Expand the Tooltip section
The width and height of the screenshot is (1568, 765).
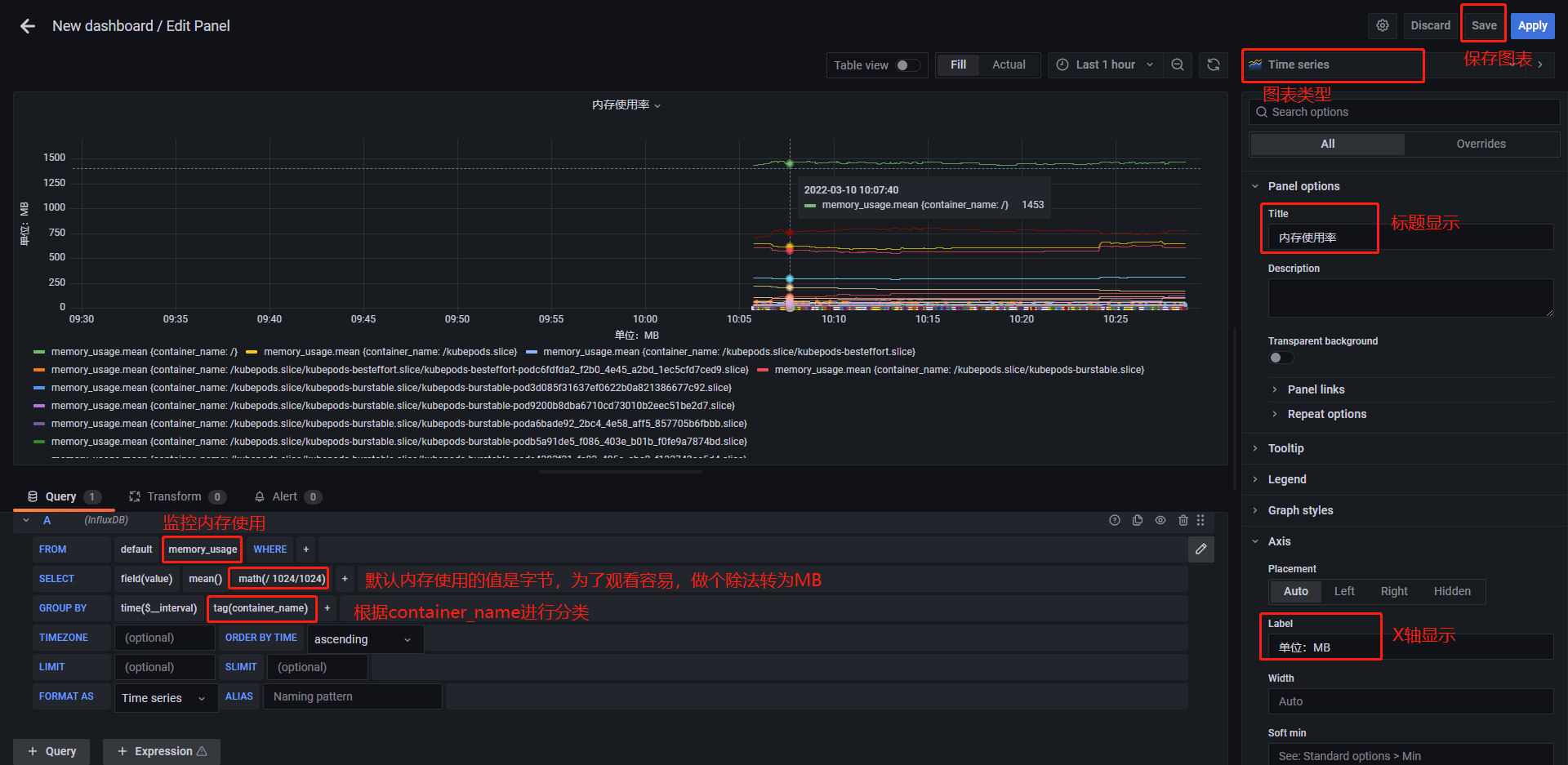tap(1285, 448)
